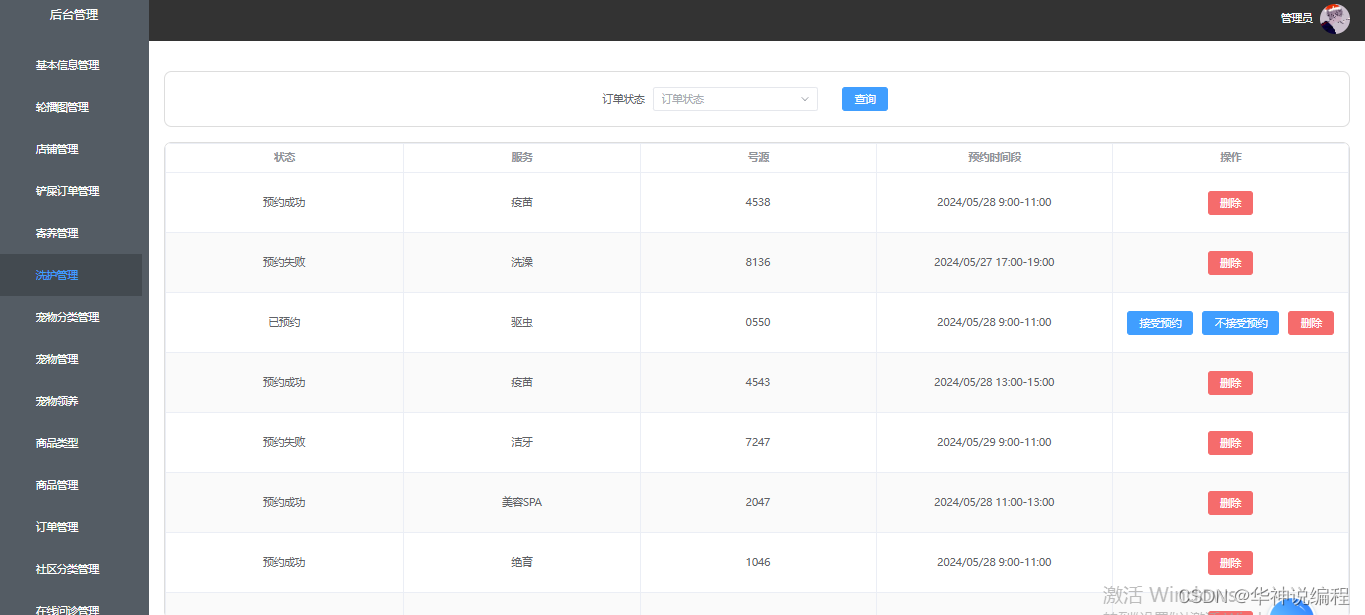Click the 管理员 username label
Screen dimensions: 1365x615
click(x=1296, y=18)
